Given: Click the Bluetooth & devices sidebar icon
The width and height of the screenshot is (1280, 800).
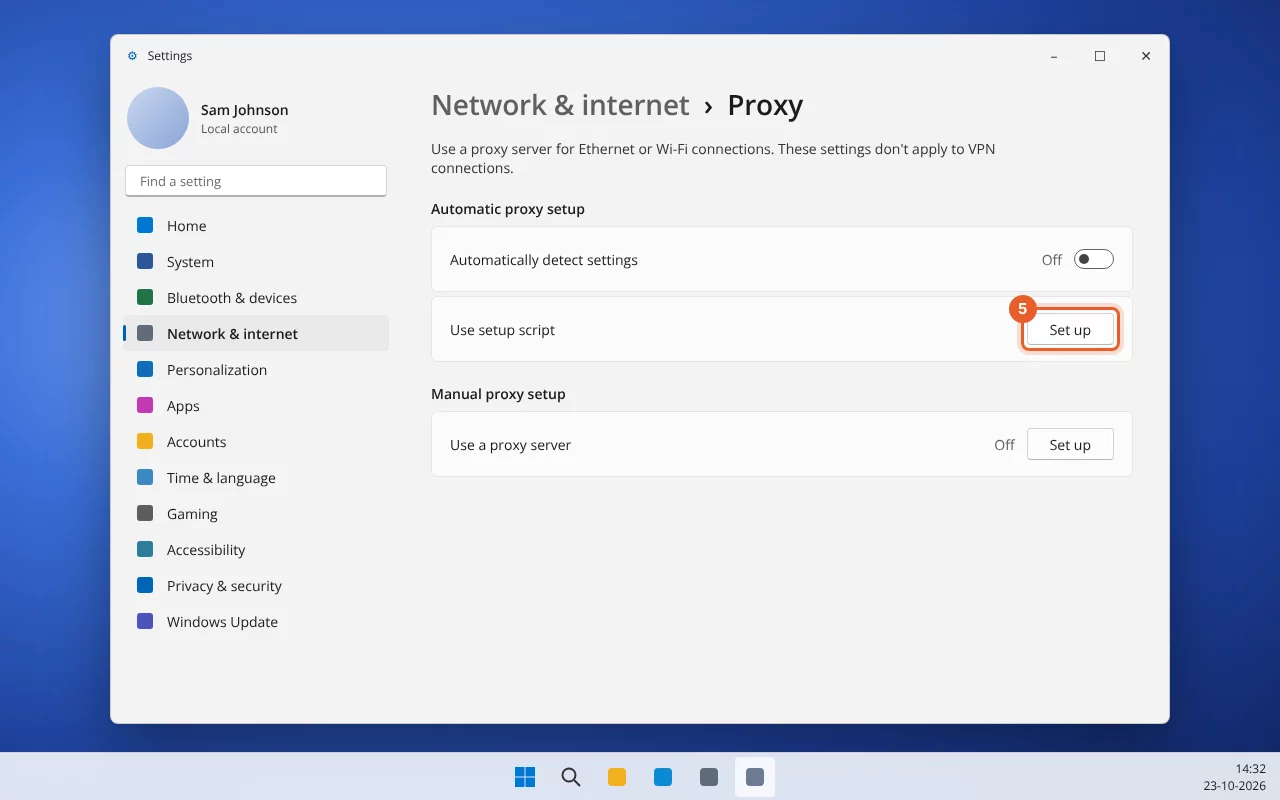Looking at the screenshot, I should click(145, 298).
